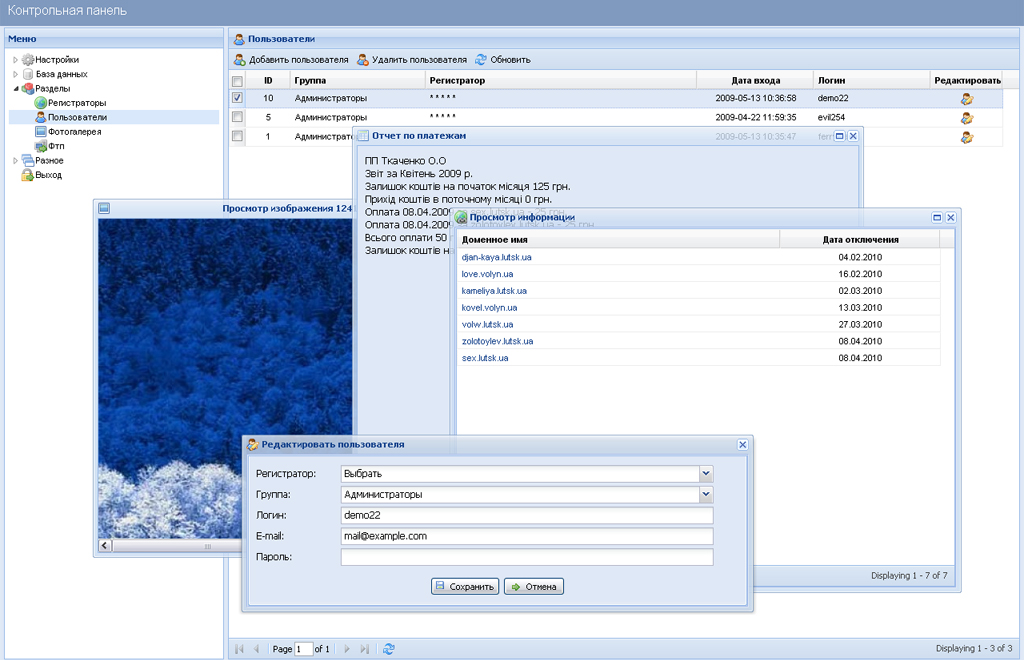Click Обновить refresh toolbar button

(x=502, y=59)
